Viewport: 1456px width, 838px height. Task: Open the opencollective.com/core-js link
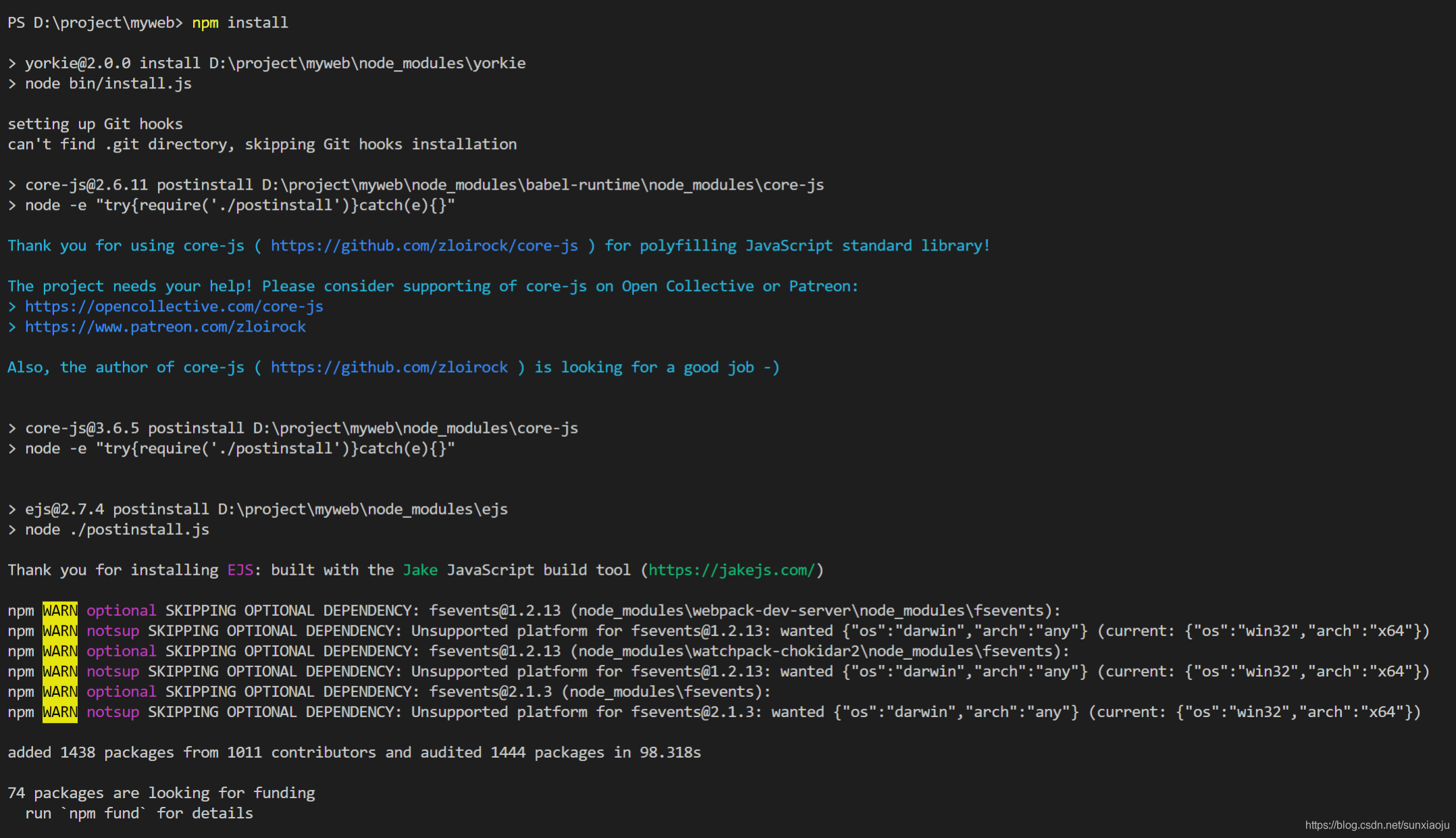[x=174, y=307]
